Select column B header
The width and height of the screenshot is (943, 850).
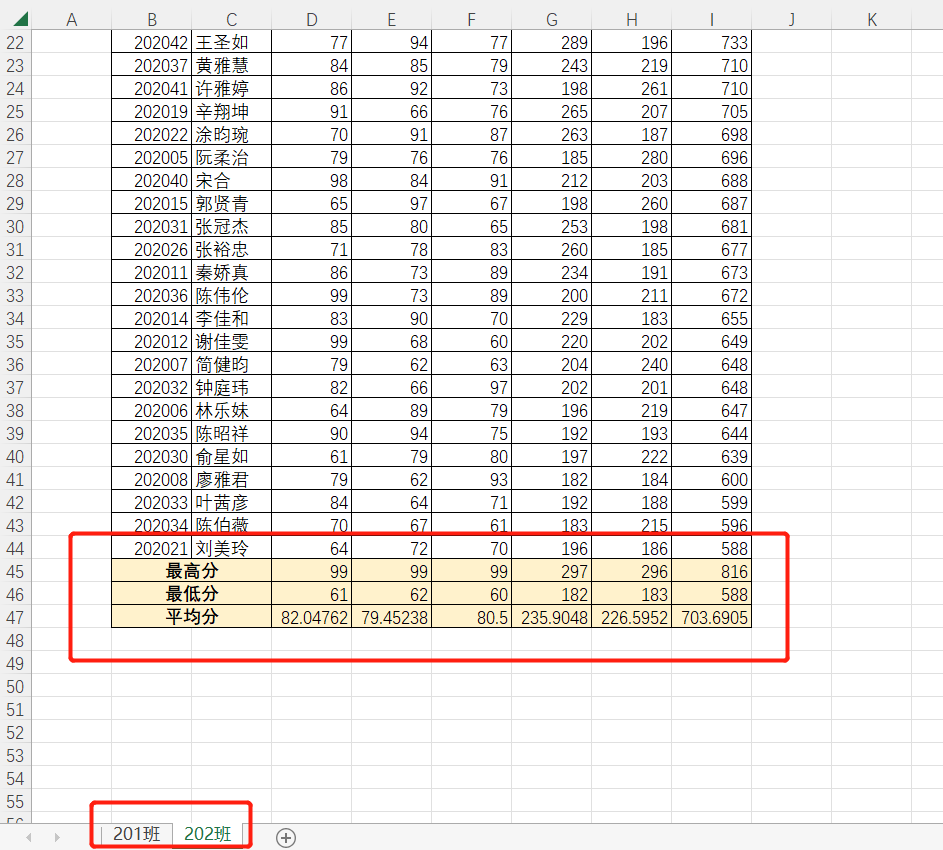click(152, 20)
